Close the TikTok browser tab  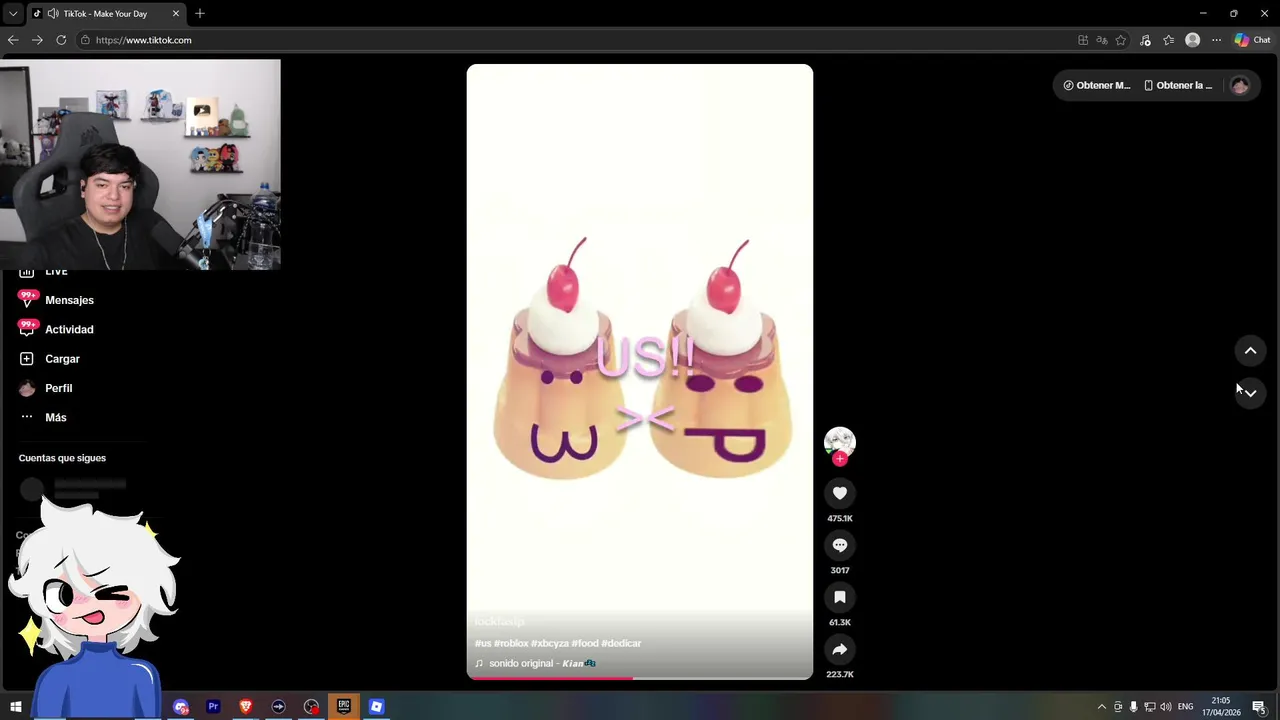point(176,14)
